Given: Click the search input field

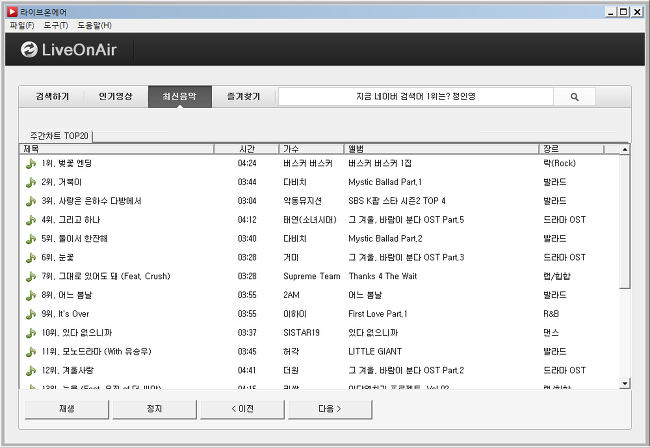Looking at the screenshot, I should coord(416,97).
